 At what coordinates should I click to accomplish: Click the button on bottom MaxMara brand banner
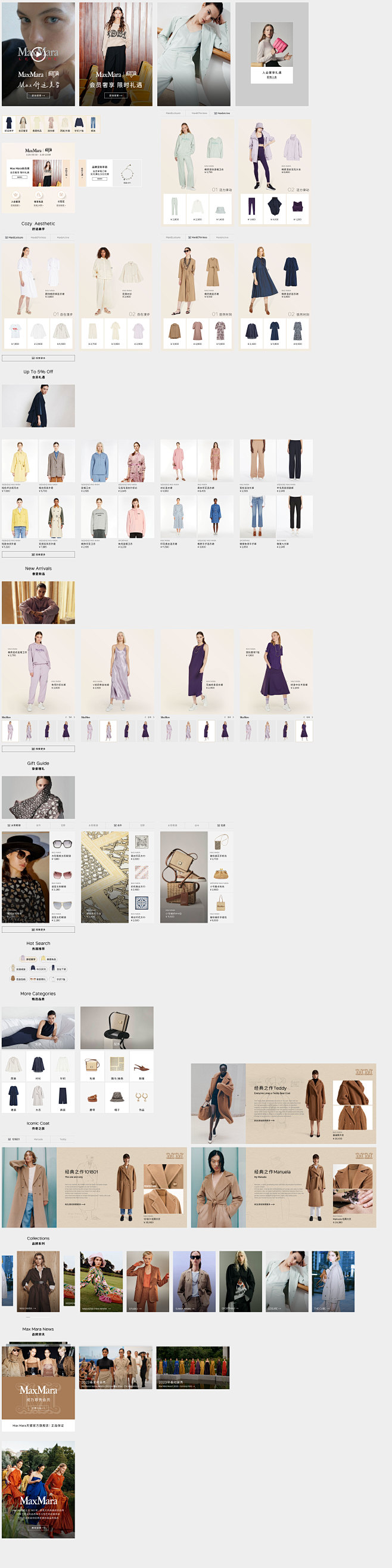(x=38, y=1529)
